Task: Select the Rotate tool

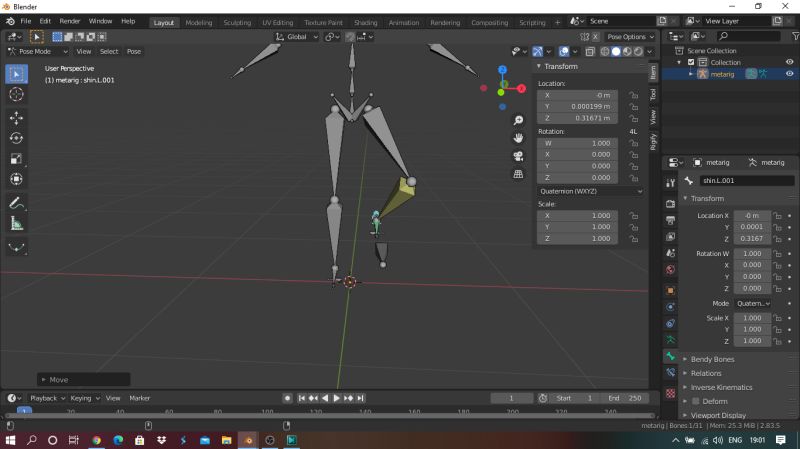Action: (x=16, y=138)
